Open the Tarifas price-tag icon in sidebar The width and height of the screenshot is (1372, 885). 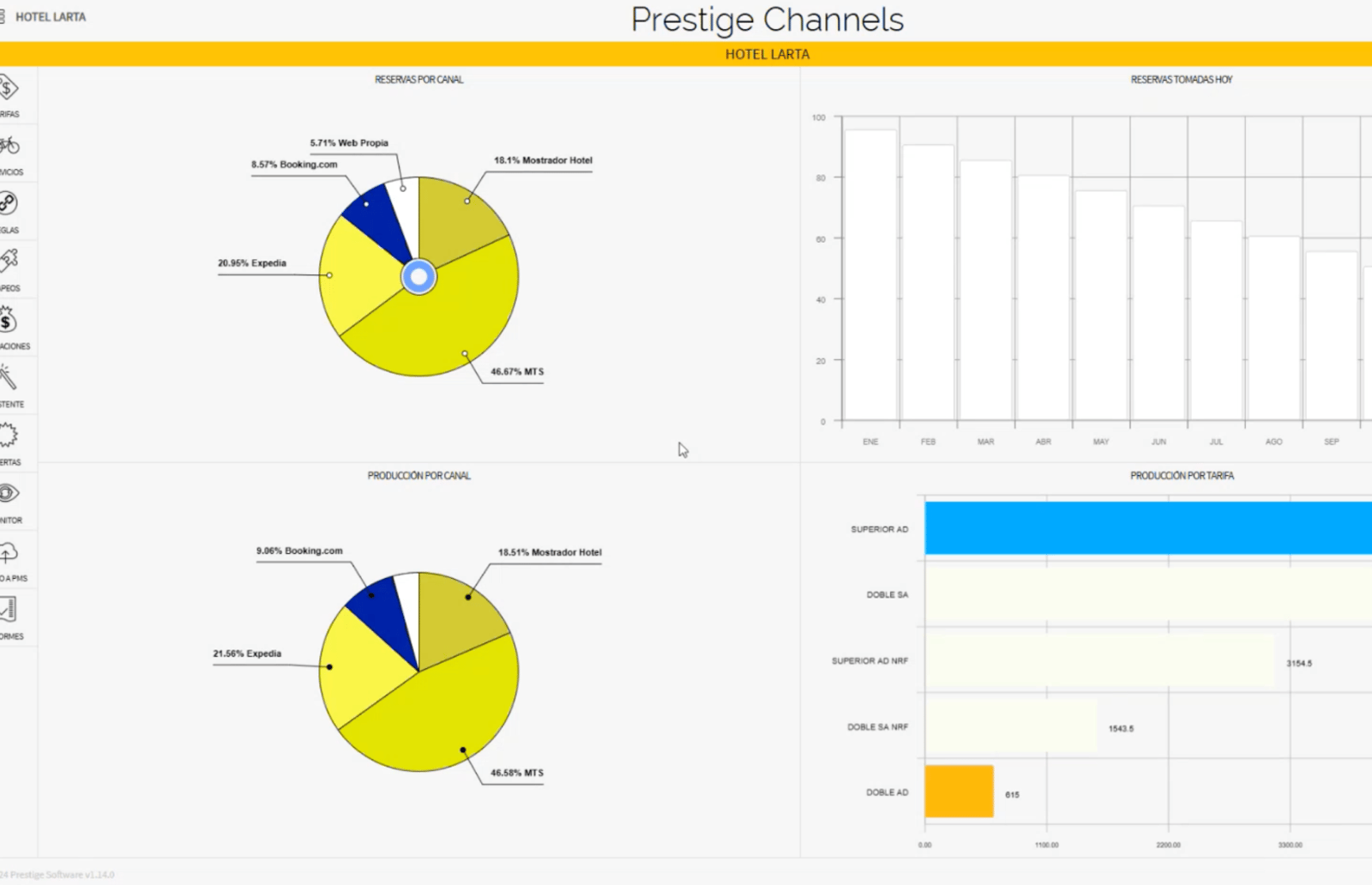9,87
